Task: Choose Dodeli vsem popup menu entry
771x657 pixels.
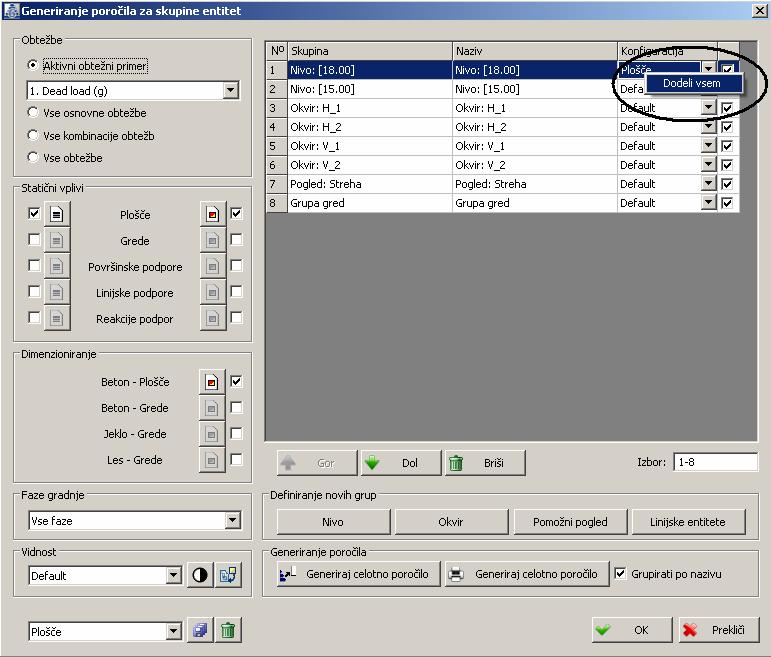Action: coord(693,83)
